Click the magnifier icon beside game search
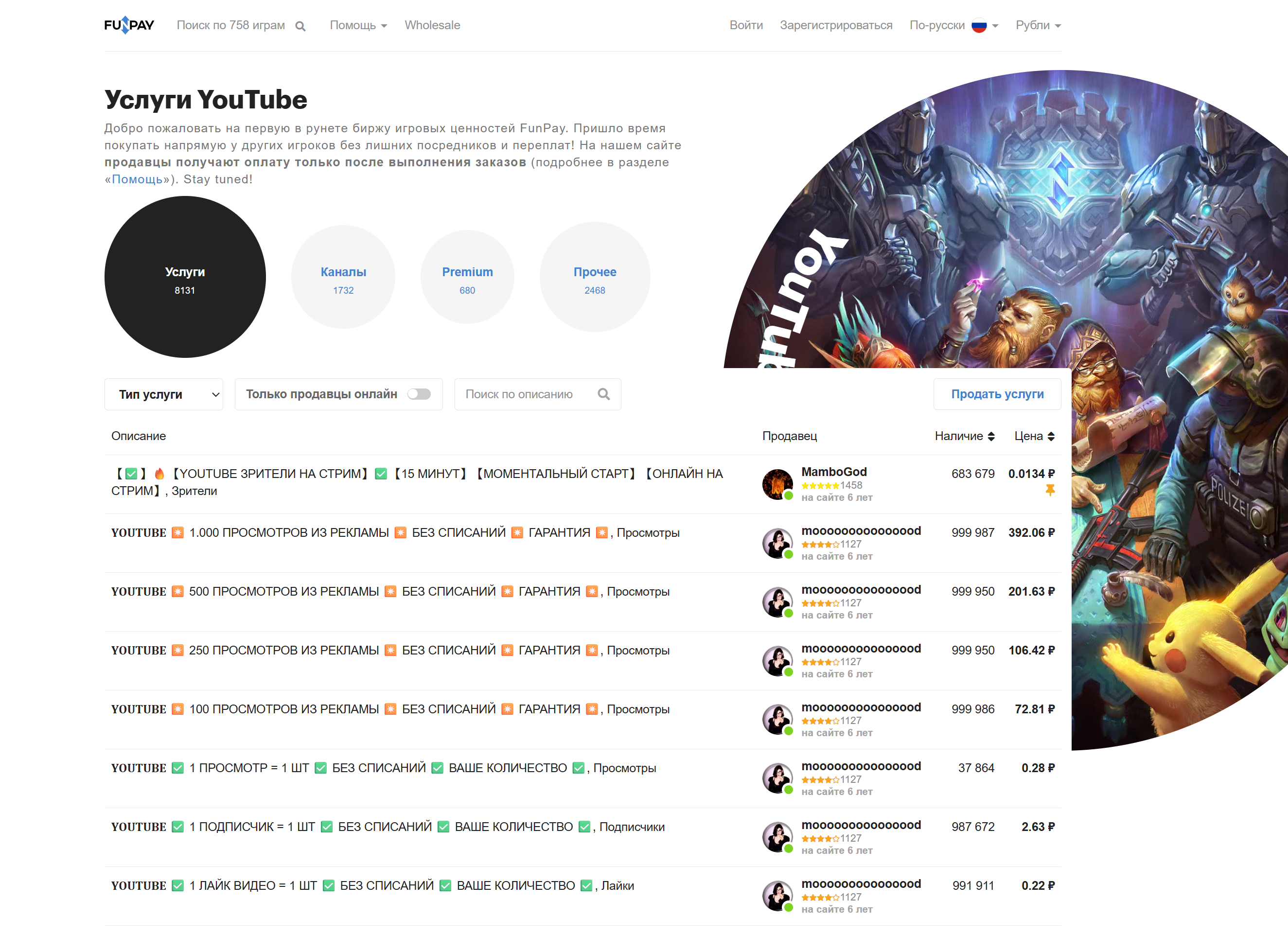Image resolution: width=1288 pixels, height=936 pixels. [300, 26]
